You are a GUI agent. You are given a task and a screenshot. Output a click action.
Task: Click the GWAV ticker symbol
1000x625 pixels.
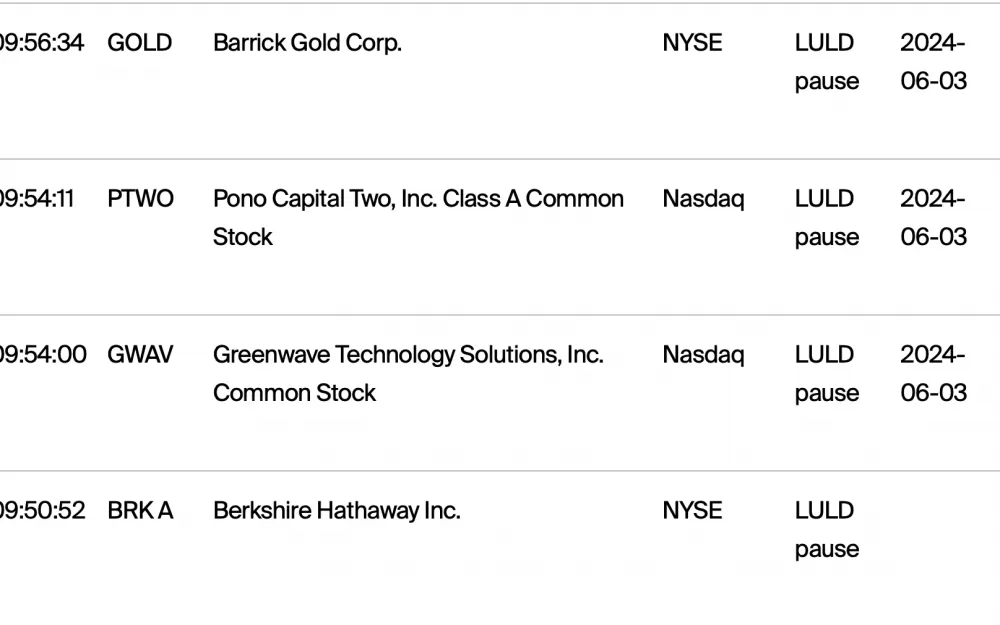(140, 355)
